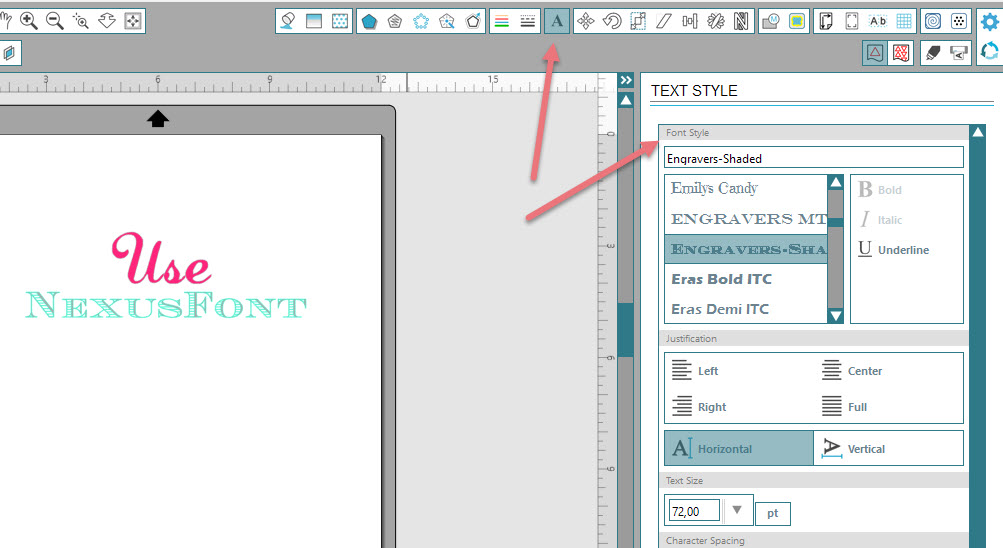1003x548 pixels.
Task: Open Cut Settings triangle icon
Action: coord(874,53)
